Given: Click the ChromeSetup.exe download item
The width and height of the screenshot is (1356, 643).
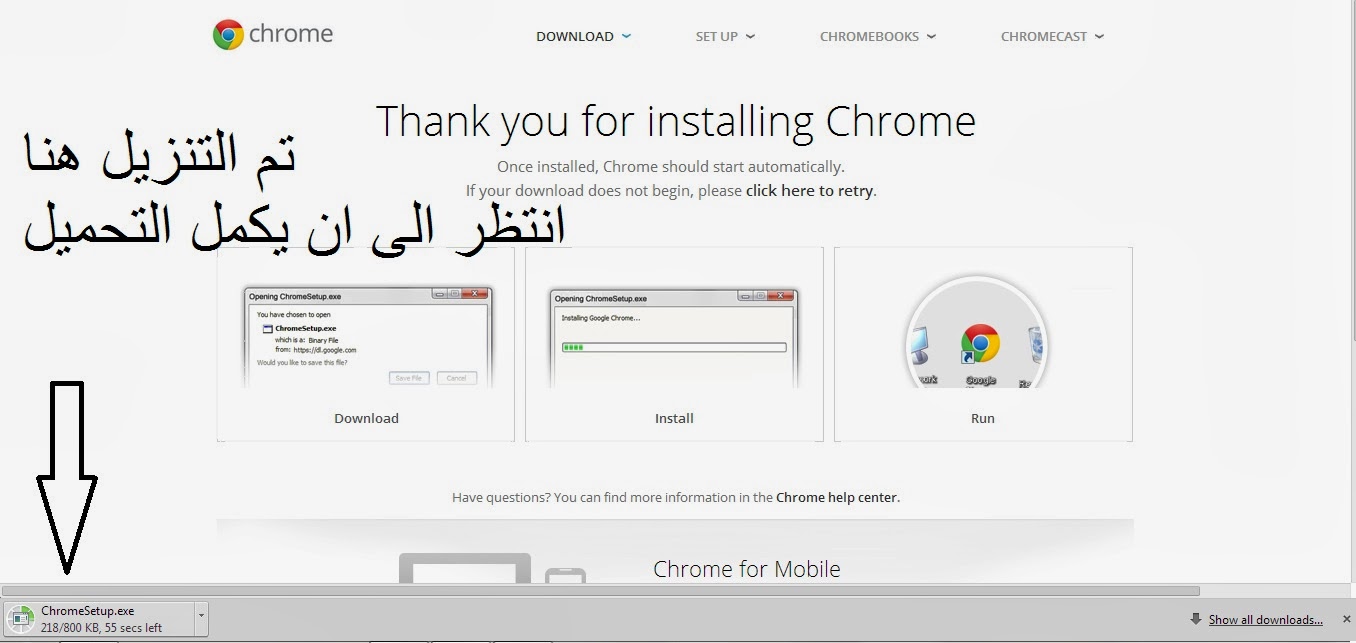Looking at the screenshot, I should (x=99, y=619).
